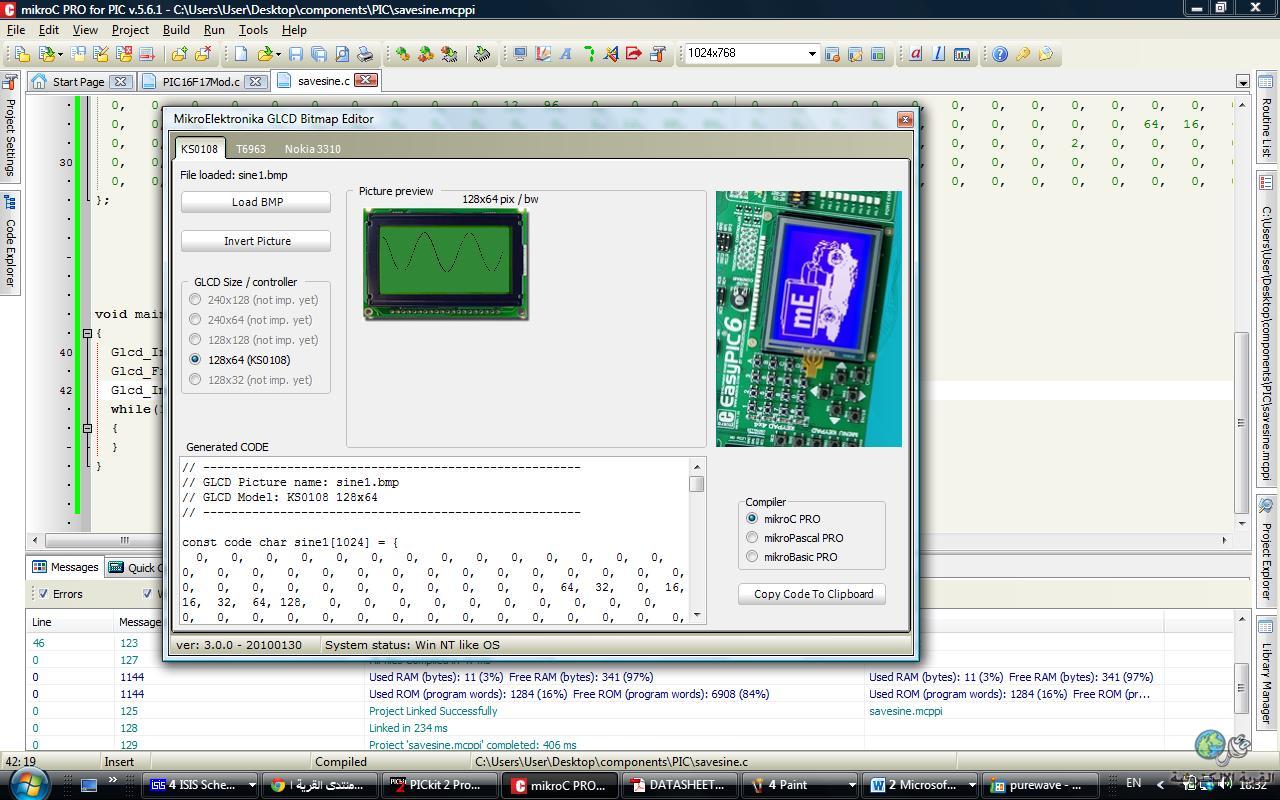The width and height of the screenshot is (1280, 800).
Task: Open the Project menu
Action: click(x=130, y=30)
